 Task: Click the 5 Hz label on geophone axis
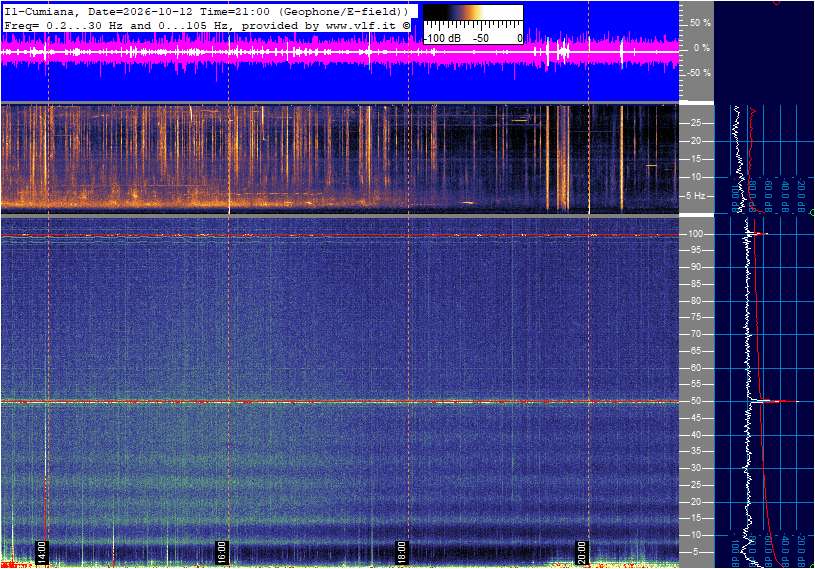[696, 196]
